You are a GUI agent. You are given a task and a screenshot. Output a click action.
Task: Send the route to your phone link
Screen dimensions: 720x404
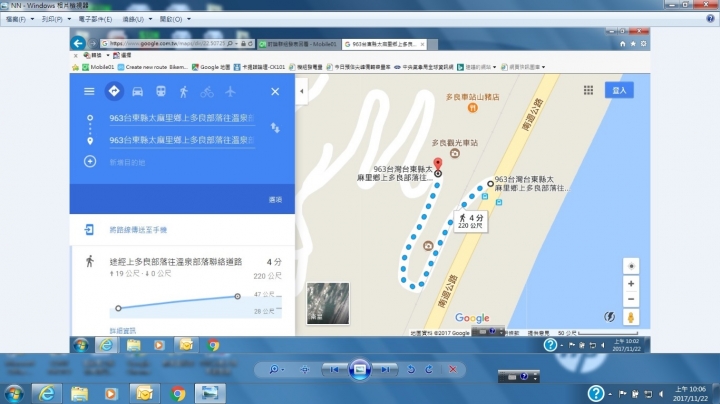point(138,230)
